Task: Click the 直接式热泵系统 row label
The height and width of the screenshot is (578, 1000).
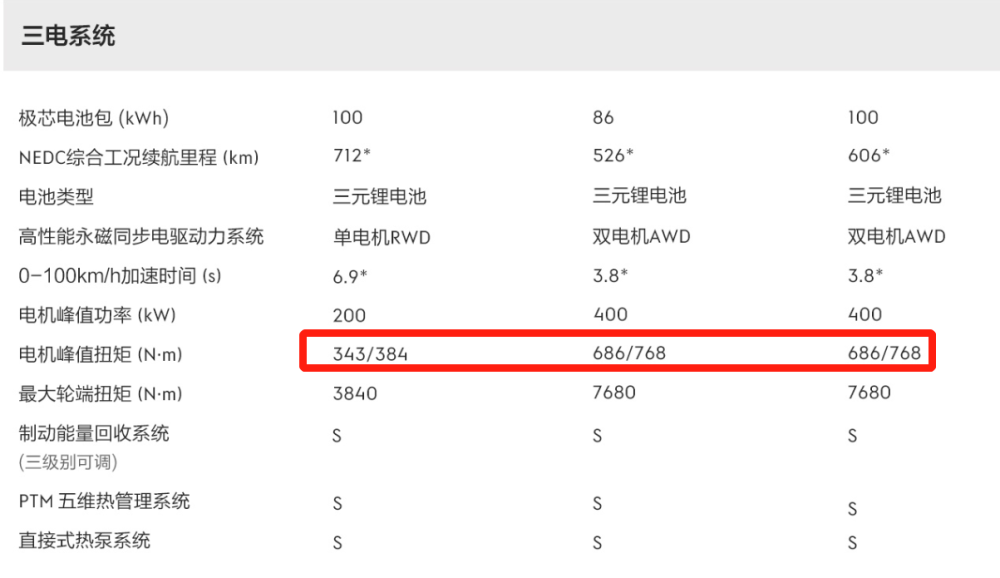Action: tap(84, 541)
